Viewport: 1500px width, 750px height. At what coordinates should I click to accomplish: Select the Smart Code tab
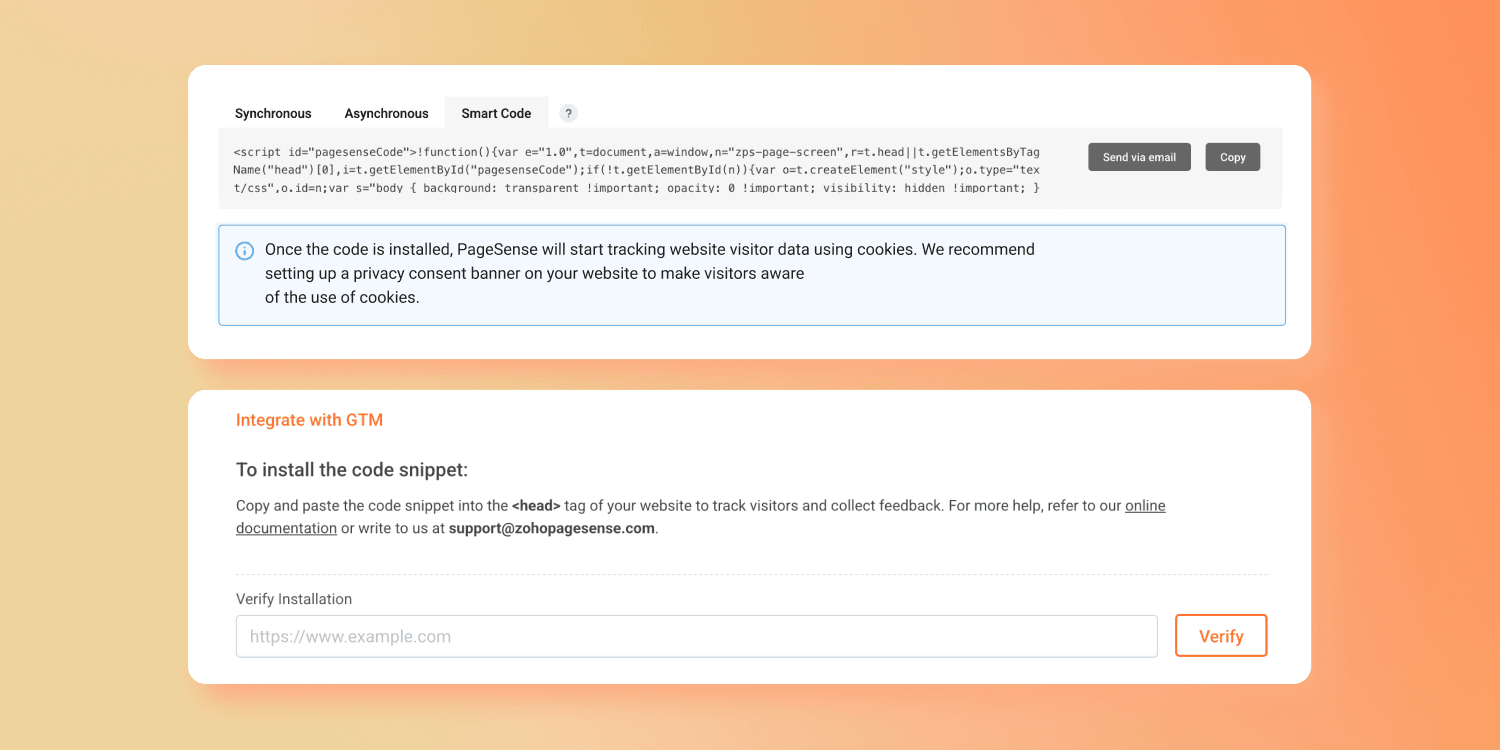pyautogui.click(x=496, y=113)
